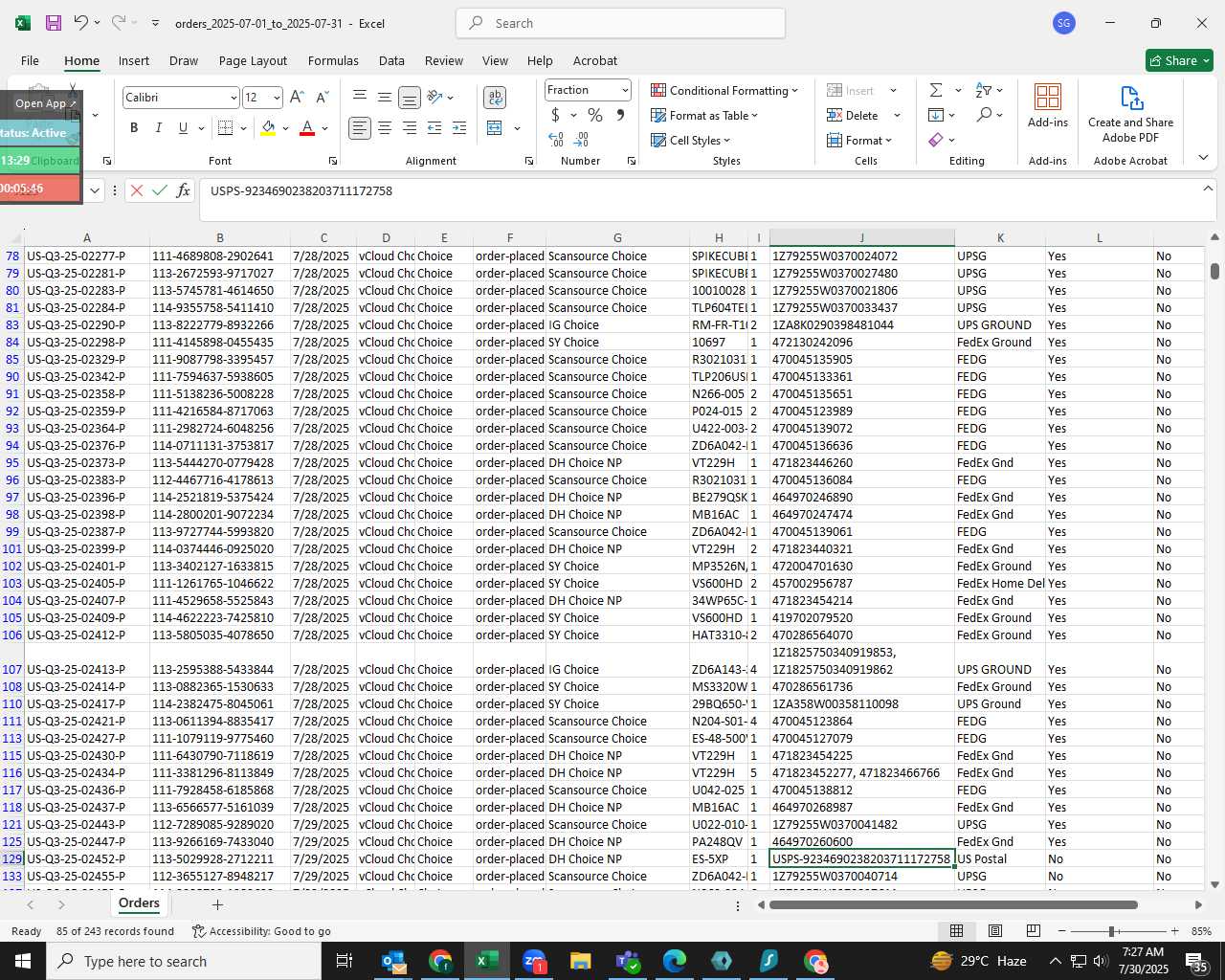Add a new sheet with plus button
The width and height of the screenshot is (1225, 980).
pos(217,904)
